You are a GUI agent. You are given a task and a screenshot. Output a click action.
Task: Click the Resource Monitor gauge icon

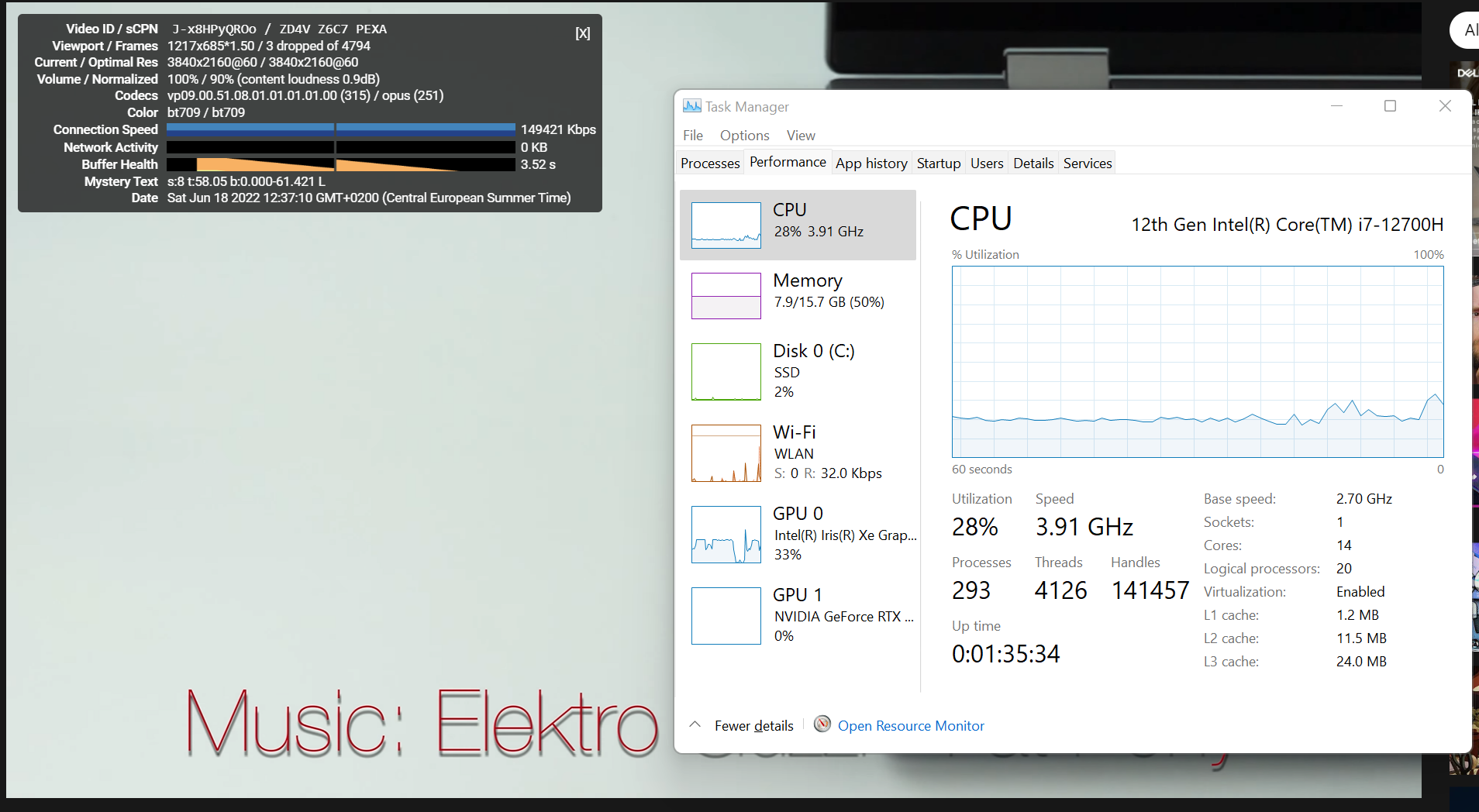[x=822, y=724]
